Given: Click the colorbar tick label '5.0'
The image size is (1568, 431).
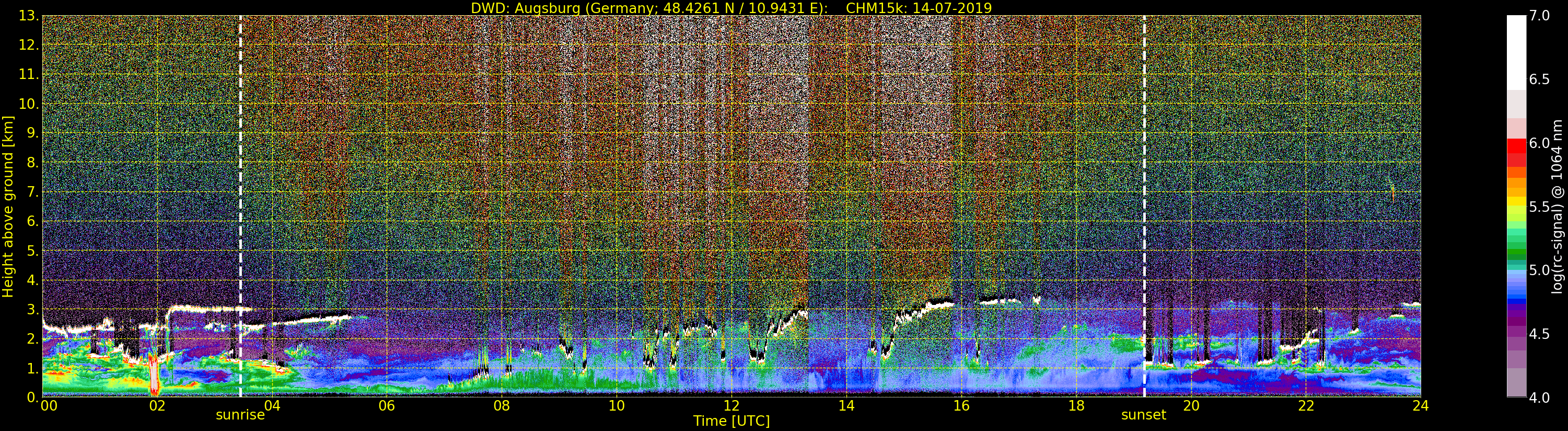Looking at the screenshot, I should click(1539, 270).
